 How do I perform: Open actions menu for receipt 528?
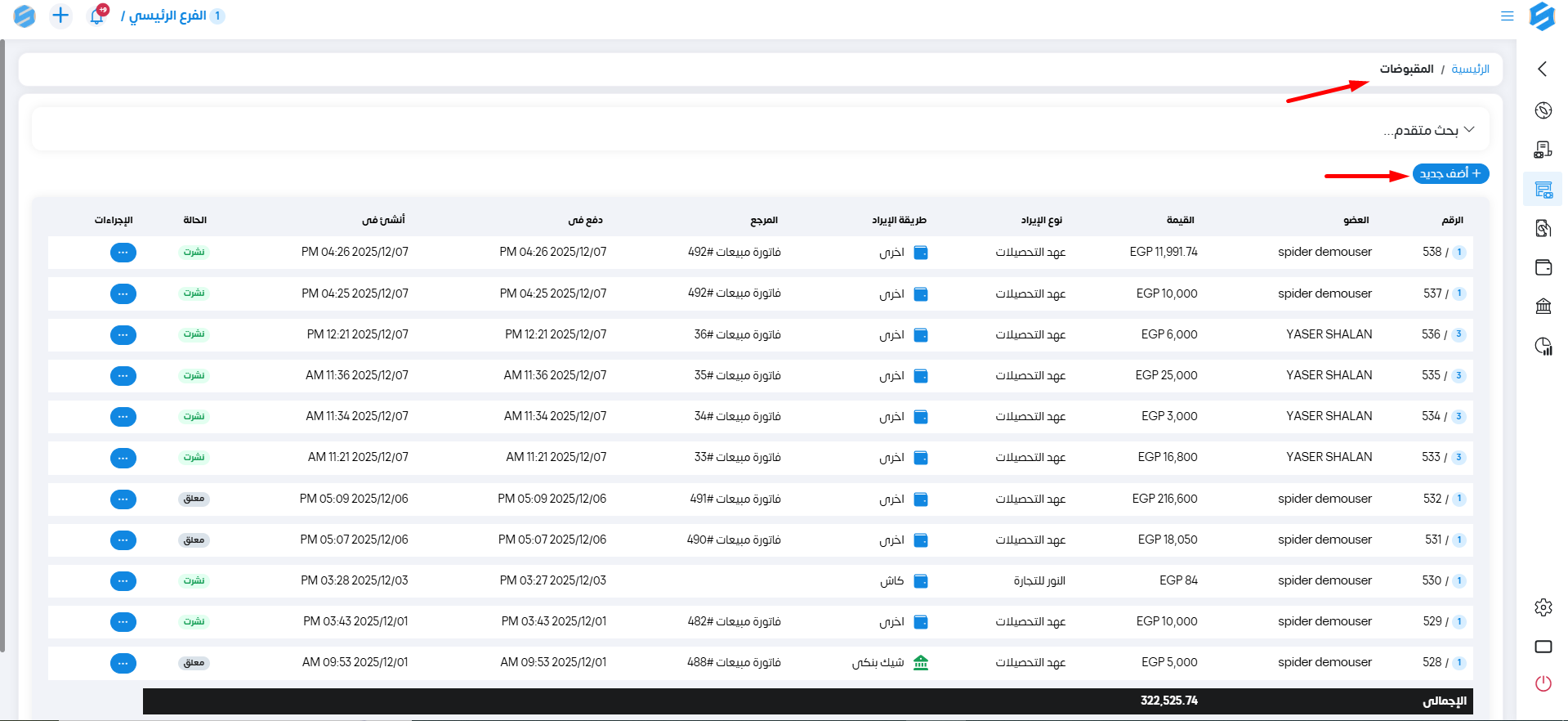tap(123, 663)
